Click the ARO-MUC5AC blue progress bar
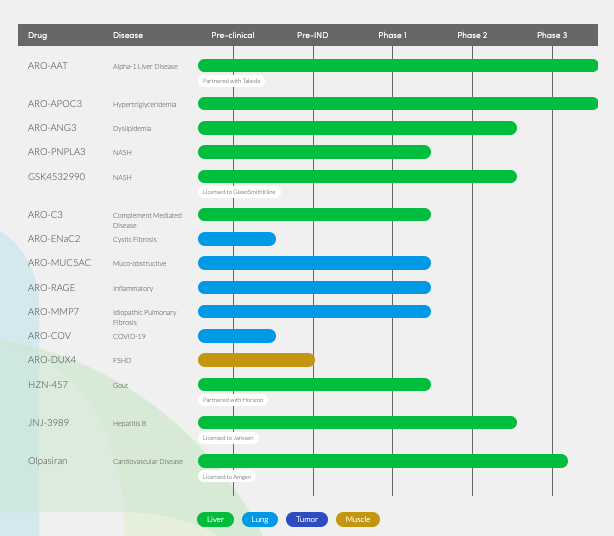Viewport: 614px width, 536px height. tap(314, 263)
